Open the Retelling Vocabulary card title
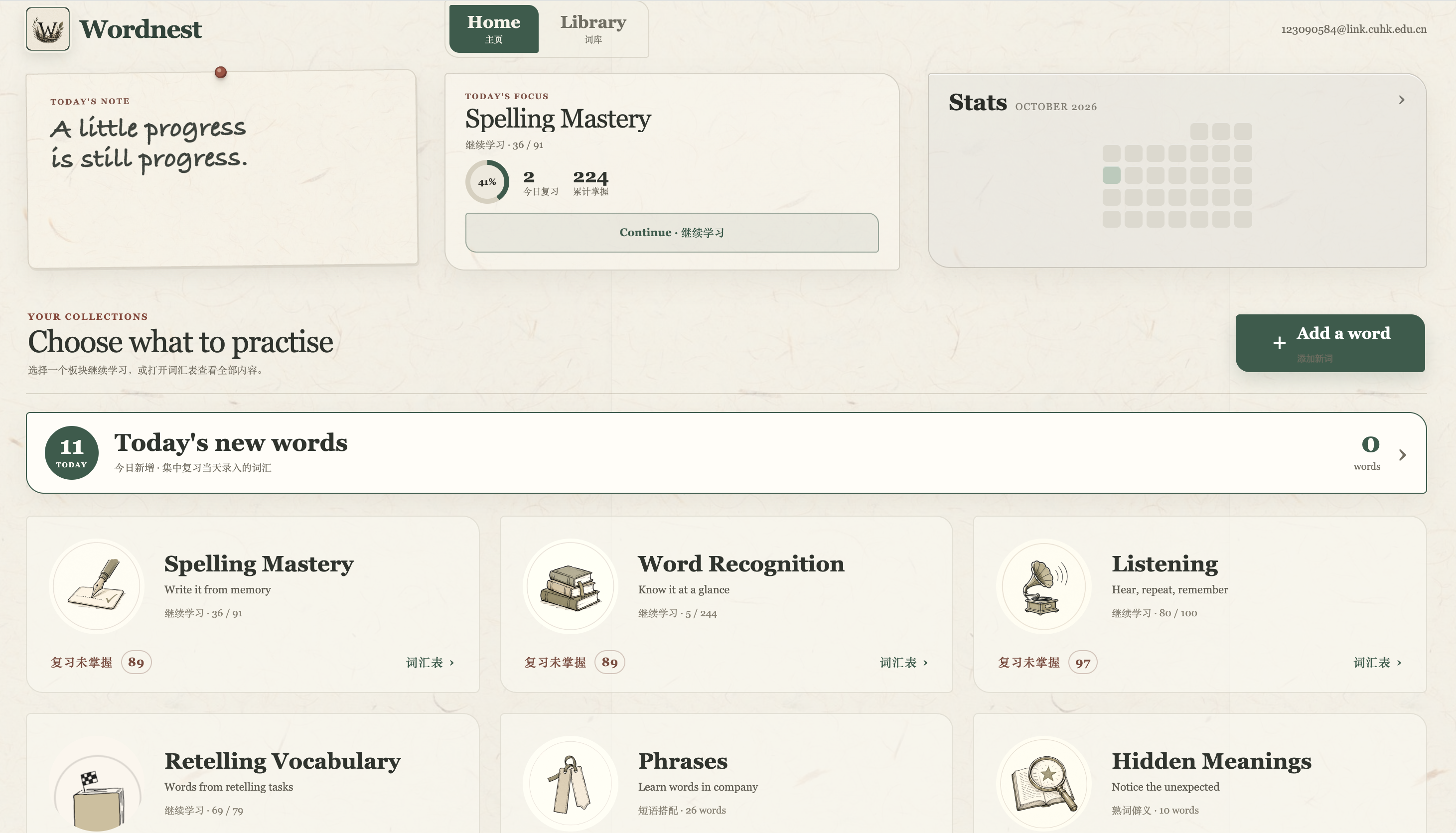 click(x=282, y=761)
